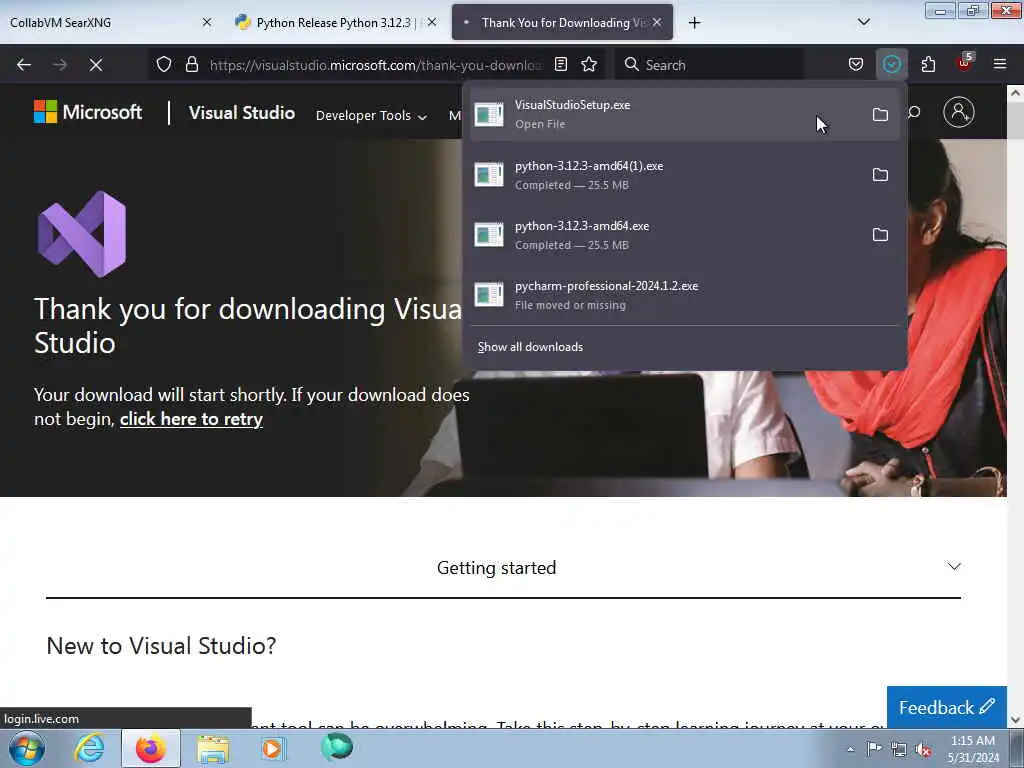
Task: Open the Windows Start button
Action: pos(27,748)
